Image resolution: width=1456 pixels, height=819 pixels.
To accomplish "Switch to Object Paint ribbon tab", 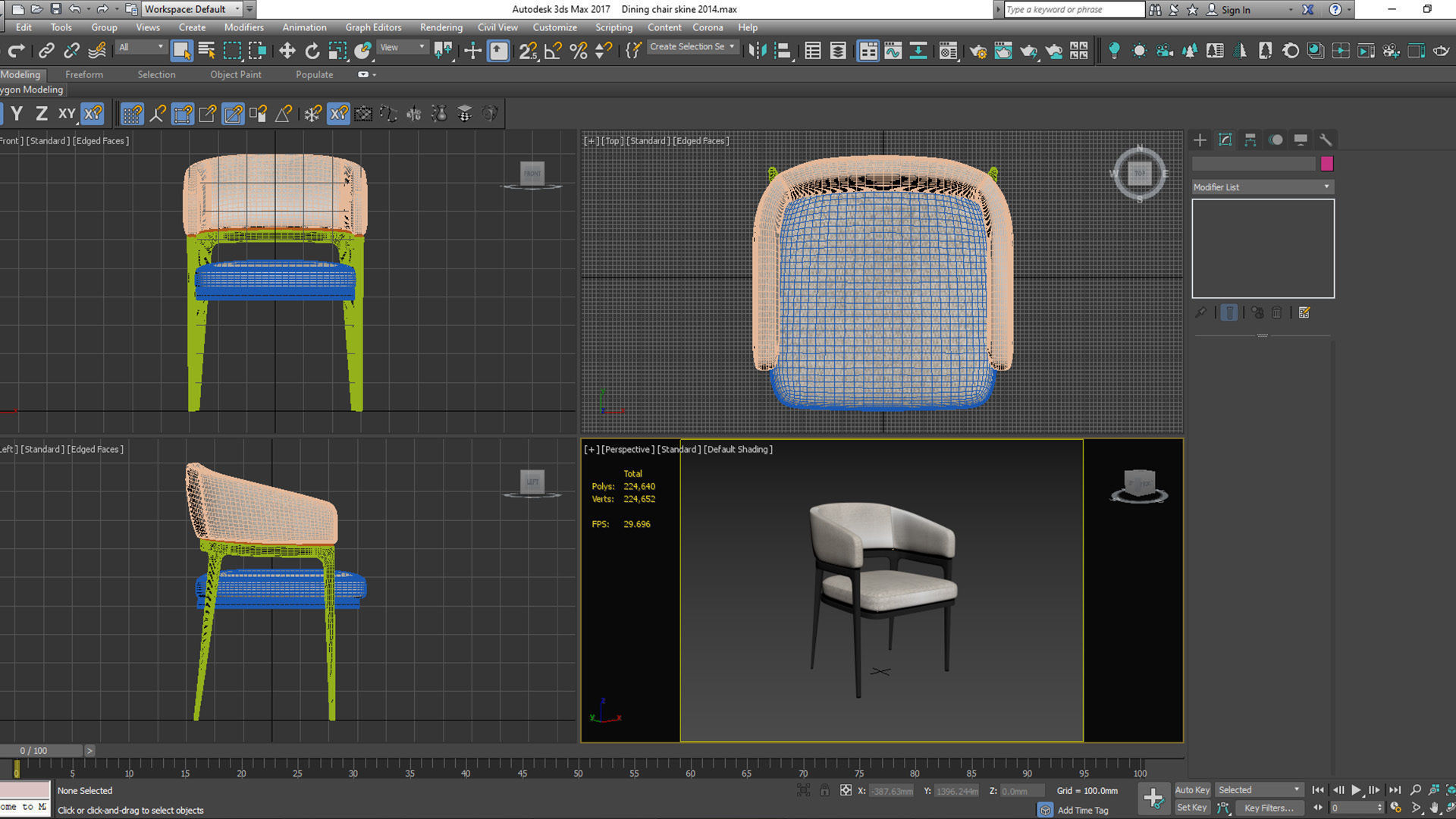I will click(x=235, y=74).
